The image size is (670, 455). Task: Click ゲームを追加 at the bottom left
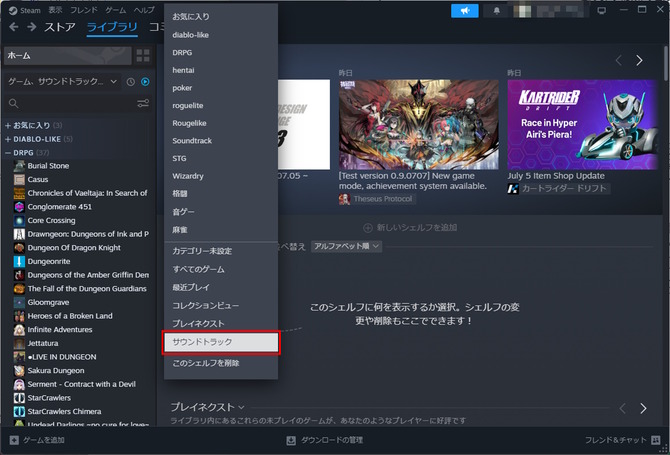click(x=38, y=440)
